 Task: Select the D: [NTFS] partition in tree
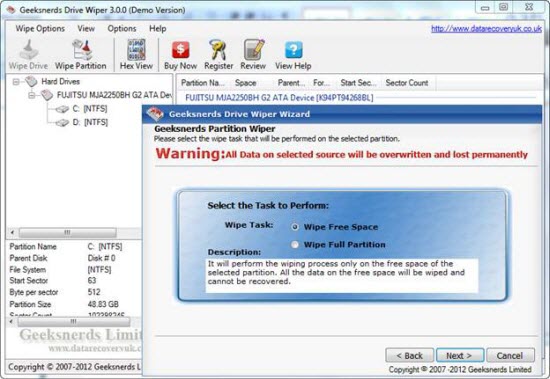tap(90, 122)
